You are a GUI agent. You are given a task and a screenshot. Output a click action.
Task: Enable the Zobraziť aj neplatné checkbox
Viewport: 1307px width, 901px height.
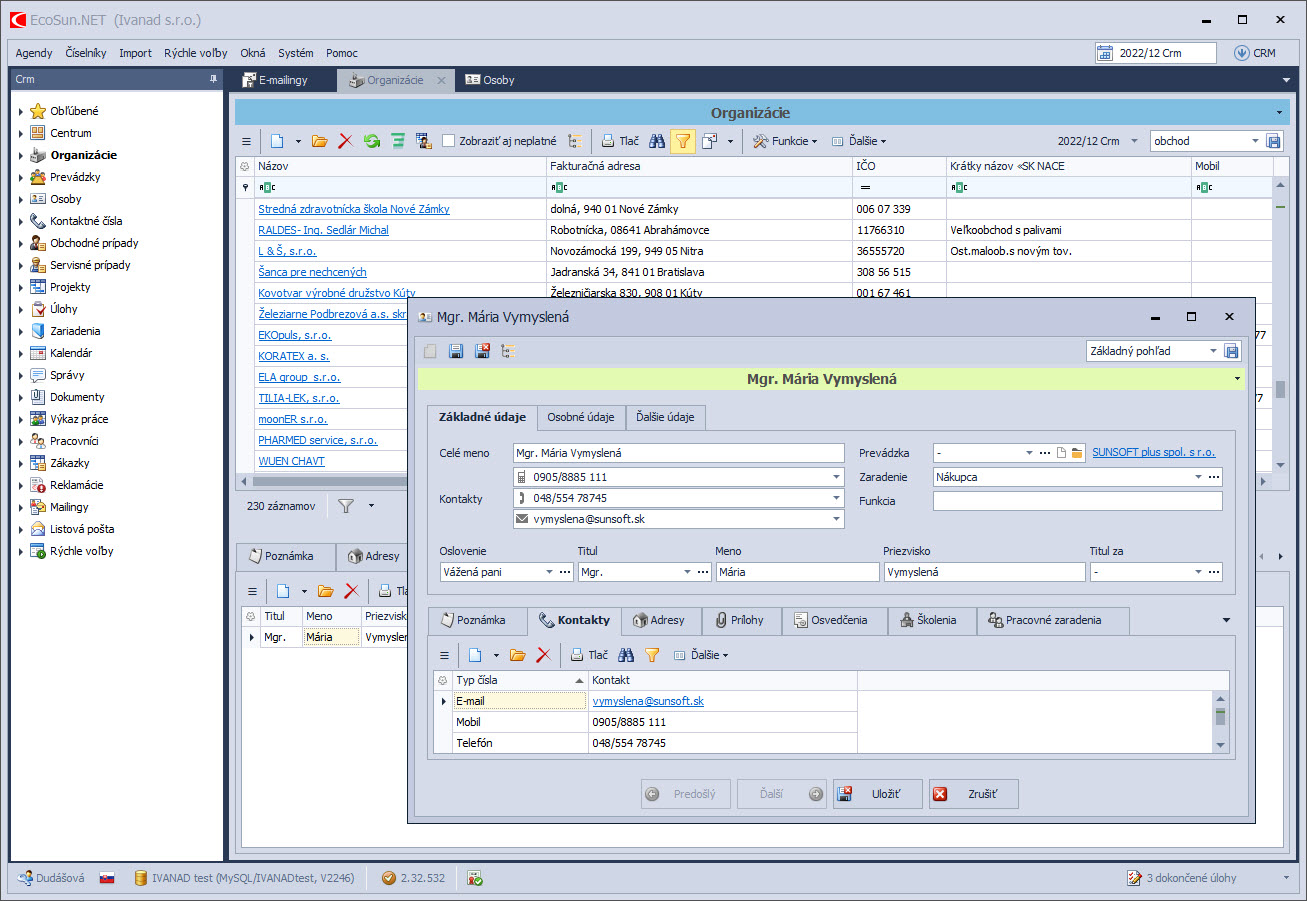coord(449,141)
